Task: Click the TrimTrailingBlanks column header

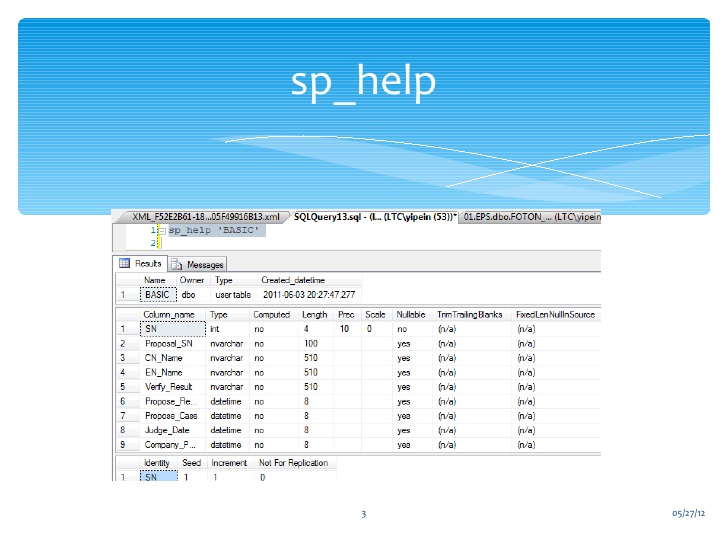Action: [x=469, y=314]
